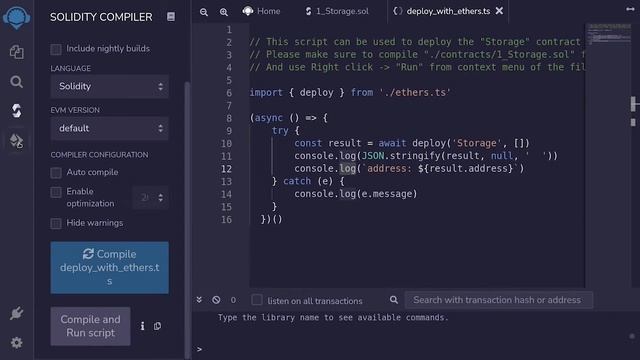Image resolution: width=640 pixels, height=360 pixels.
Task: Zoom in the editor font
Action: coord(224,12)
